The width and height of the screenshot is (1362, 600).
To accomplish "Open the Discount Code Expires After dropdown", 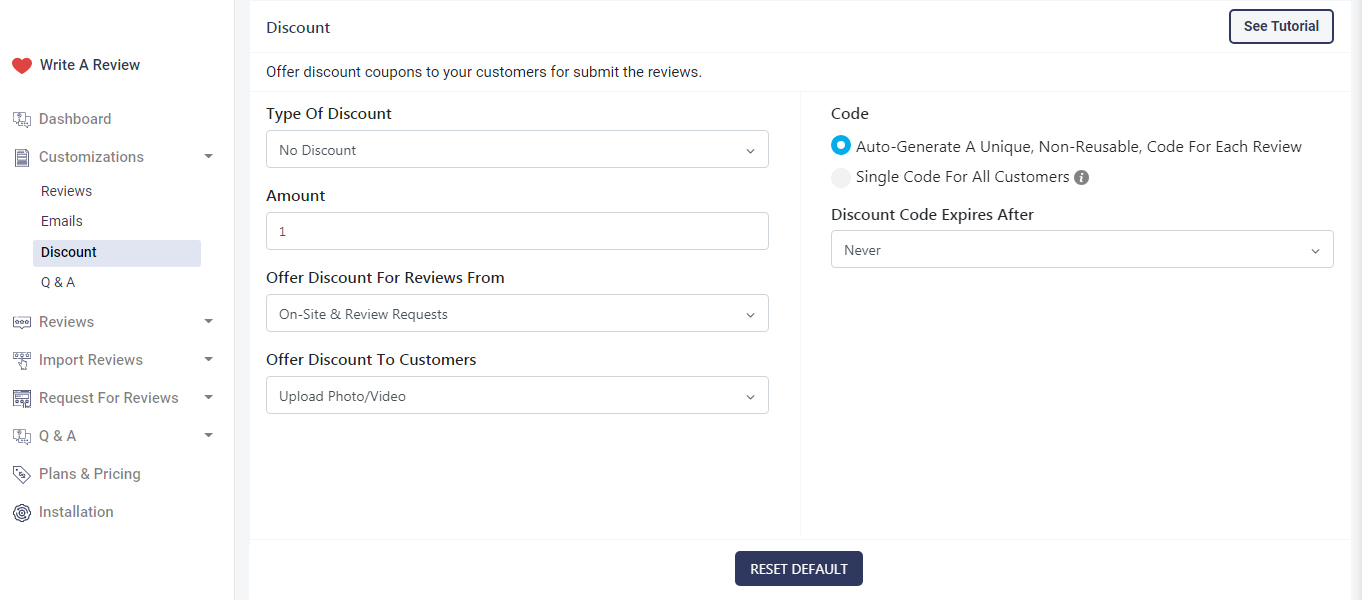I will point(1082,250).
